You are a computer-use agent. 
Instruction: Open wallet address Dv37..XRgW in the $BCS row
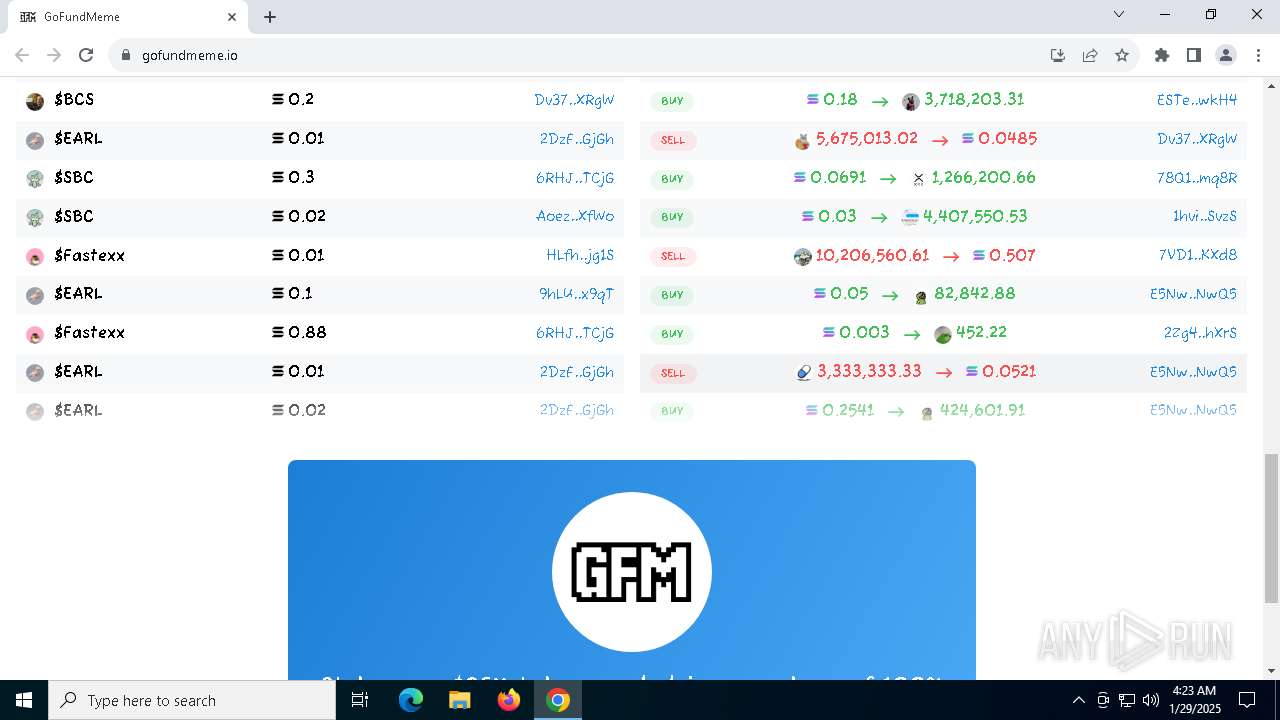574,100
